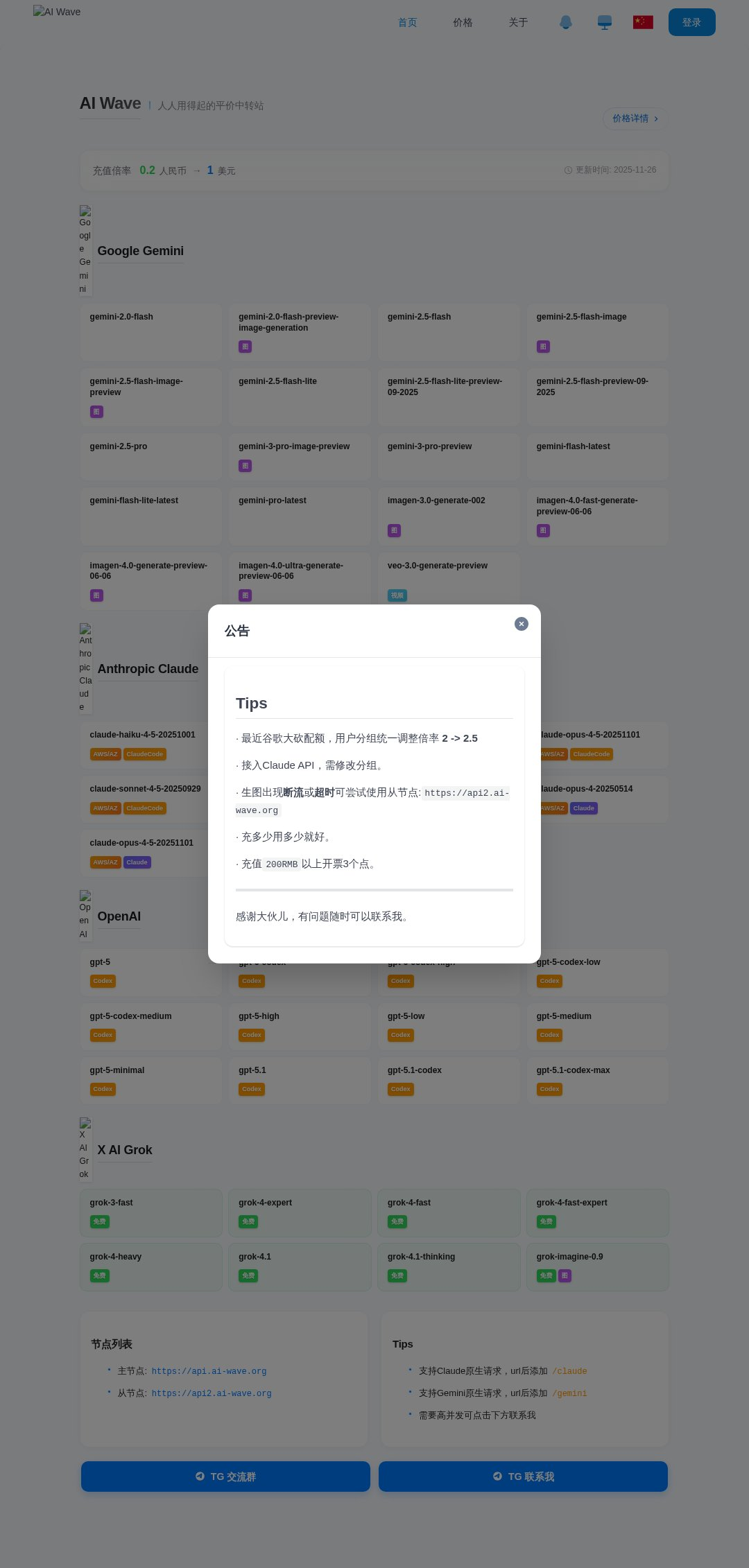Select the gpt-5-minimal model card

pos(151,1081)
